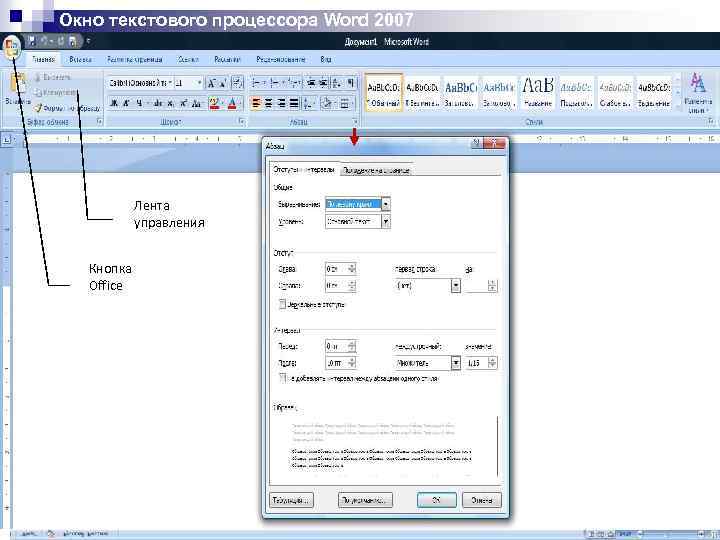The height and width of the screenshot is (540, 720).
Task: Open Font group dialog launcher
Action: click(242, 121)
